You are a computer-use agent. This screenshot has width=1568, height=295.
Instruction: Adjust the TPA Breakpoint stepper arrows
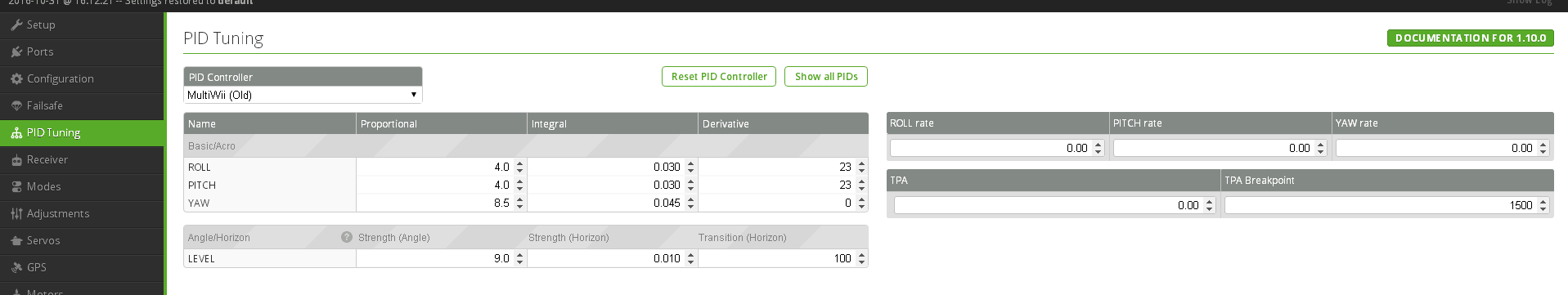click(x=1543, y=205)
